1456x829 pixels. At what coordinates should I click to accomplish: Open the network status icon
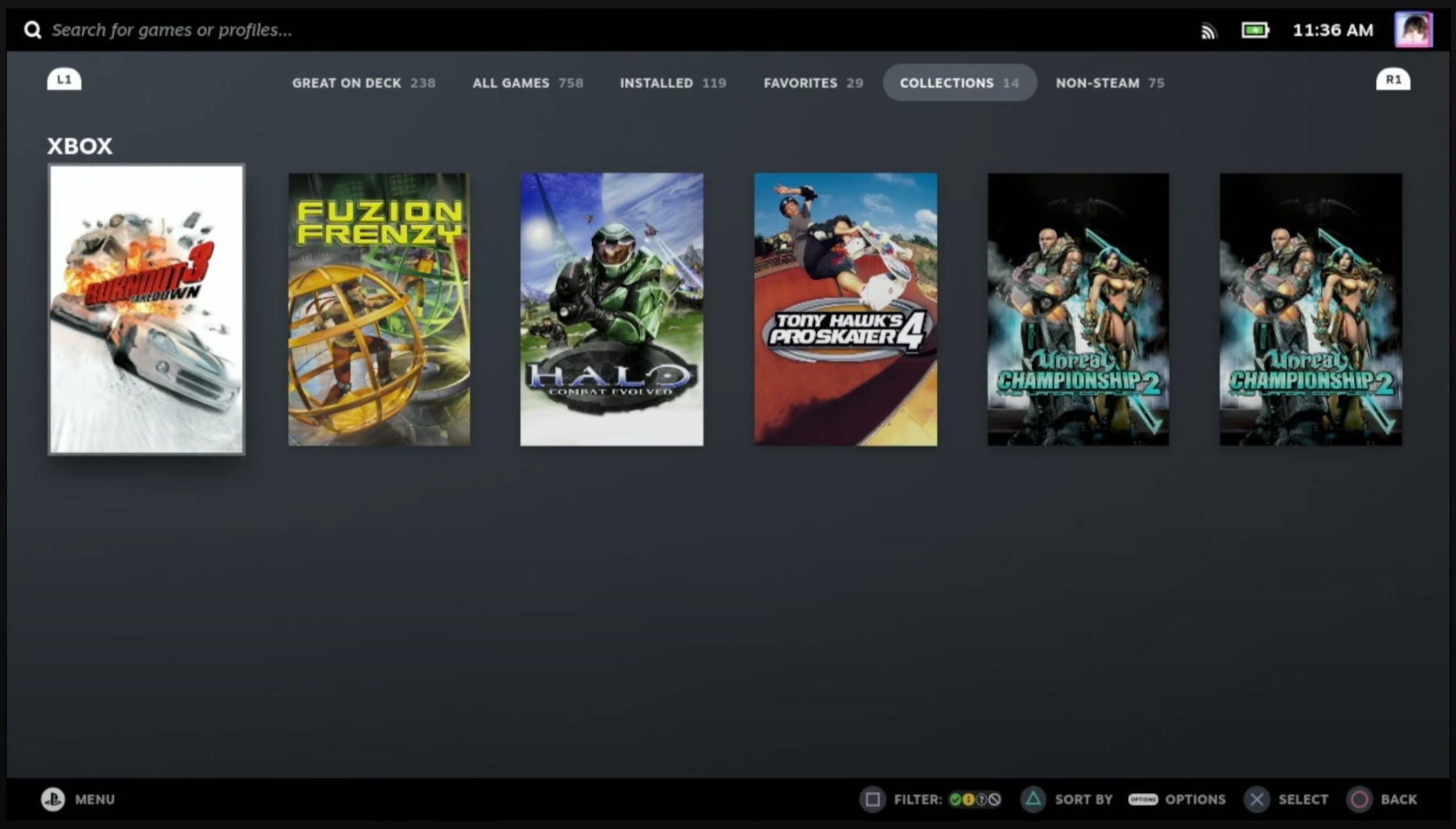pyautogui.click(x=1209, y=30)
